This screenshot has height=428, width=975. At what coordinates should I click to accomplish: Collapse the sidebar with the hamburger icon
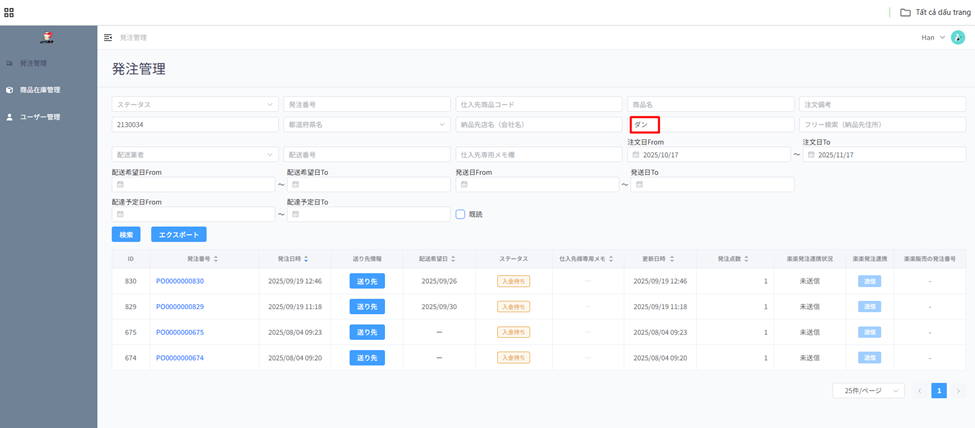108,38
